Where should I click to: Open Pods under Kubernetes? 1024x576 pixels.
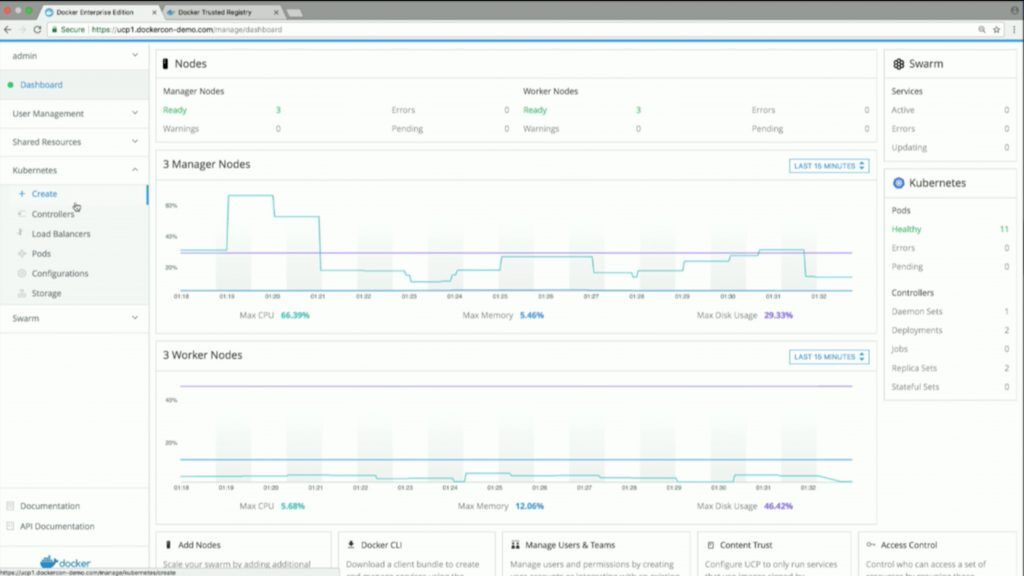(x=41, y=253)
